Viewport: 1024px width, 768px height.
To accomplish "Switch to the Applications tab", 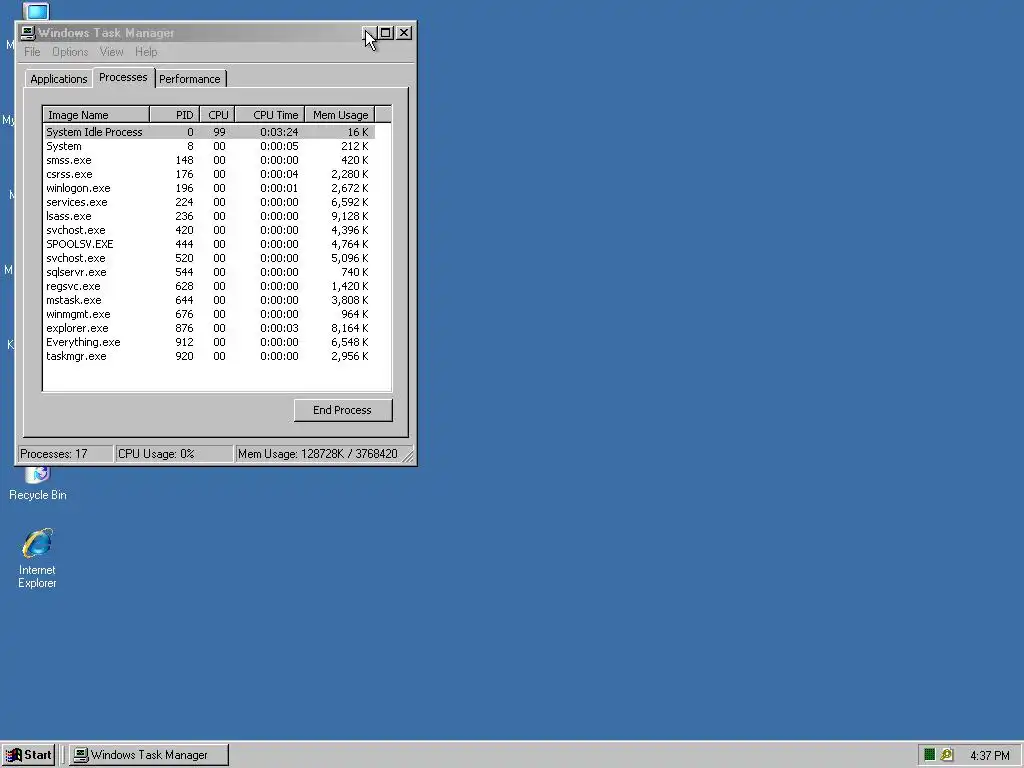I will tap(59, 79).
